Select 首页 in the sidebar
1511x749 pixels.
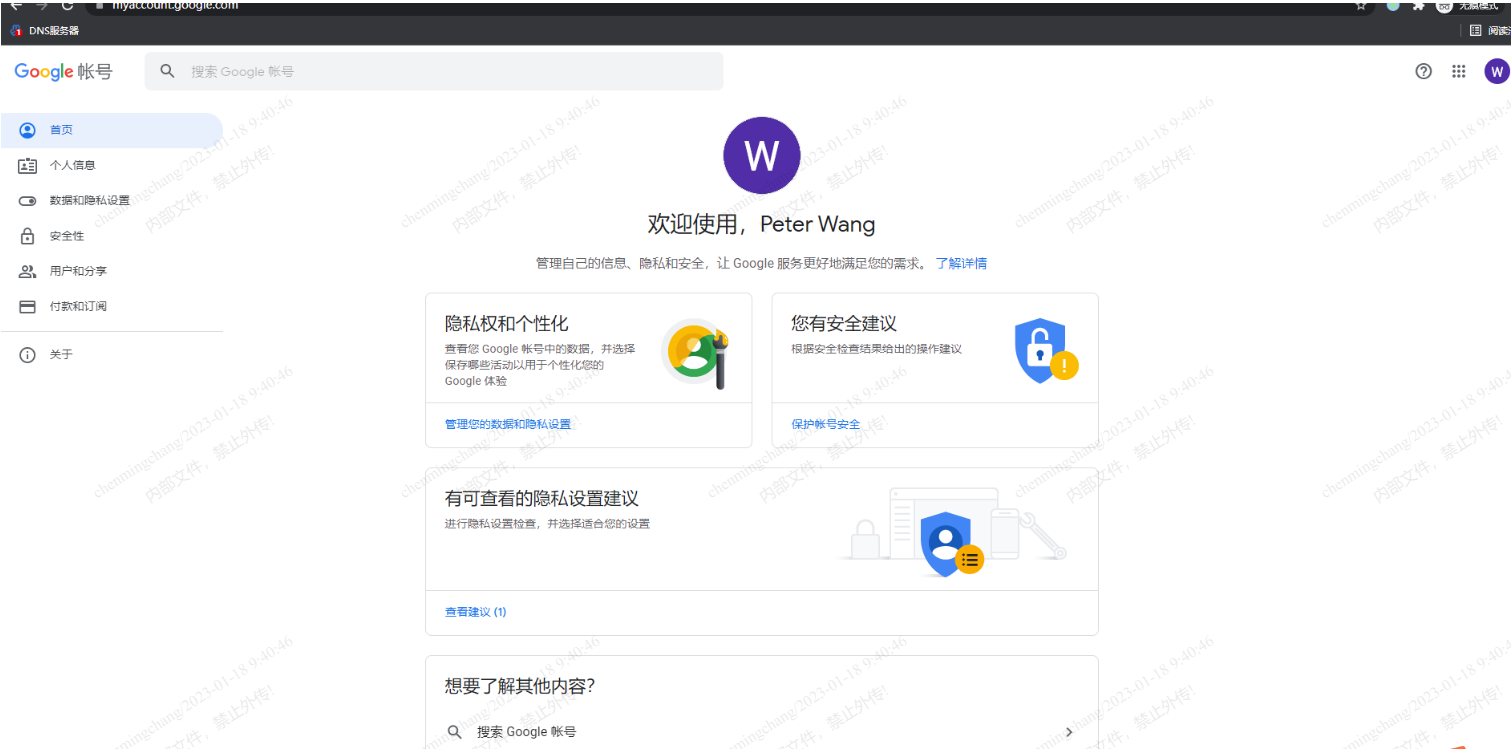click(x=111, y=130)
